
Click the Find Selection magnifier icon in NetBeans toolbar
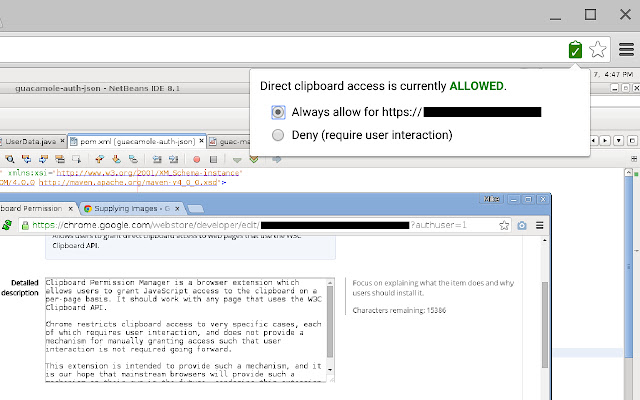[9, 159]
